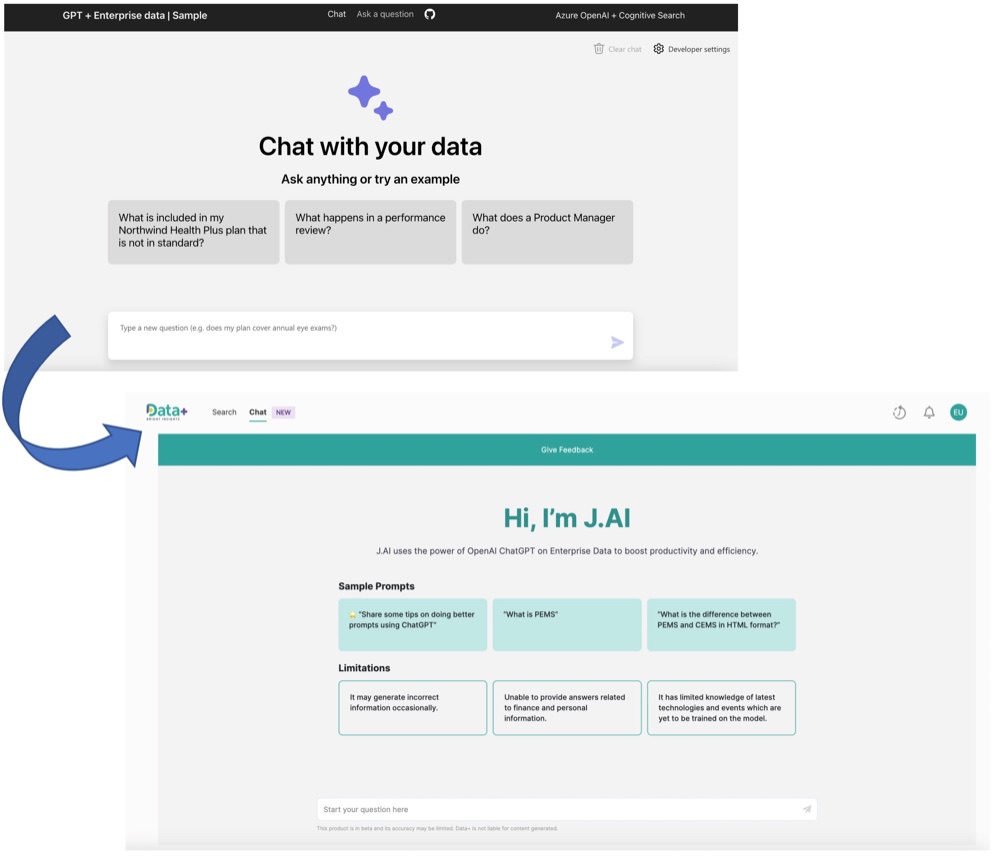Click the incorrect information limitation card
Screen dimensions: 1000x865
click(413, 707)
